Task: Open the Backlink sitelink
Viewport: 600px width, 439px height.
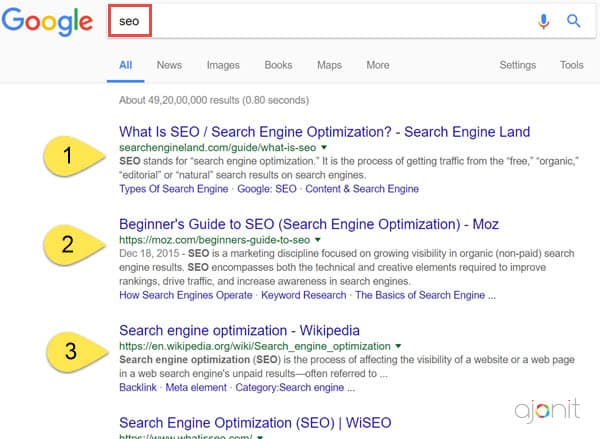Action: point(138,387)
